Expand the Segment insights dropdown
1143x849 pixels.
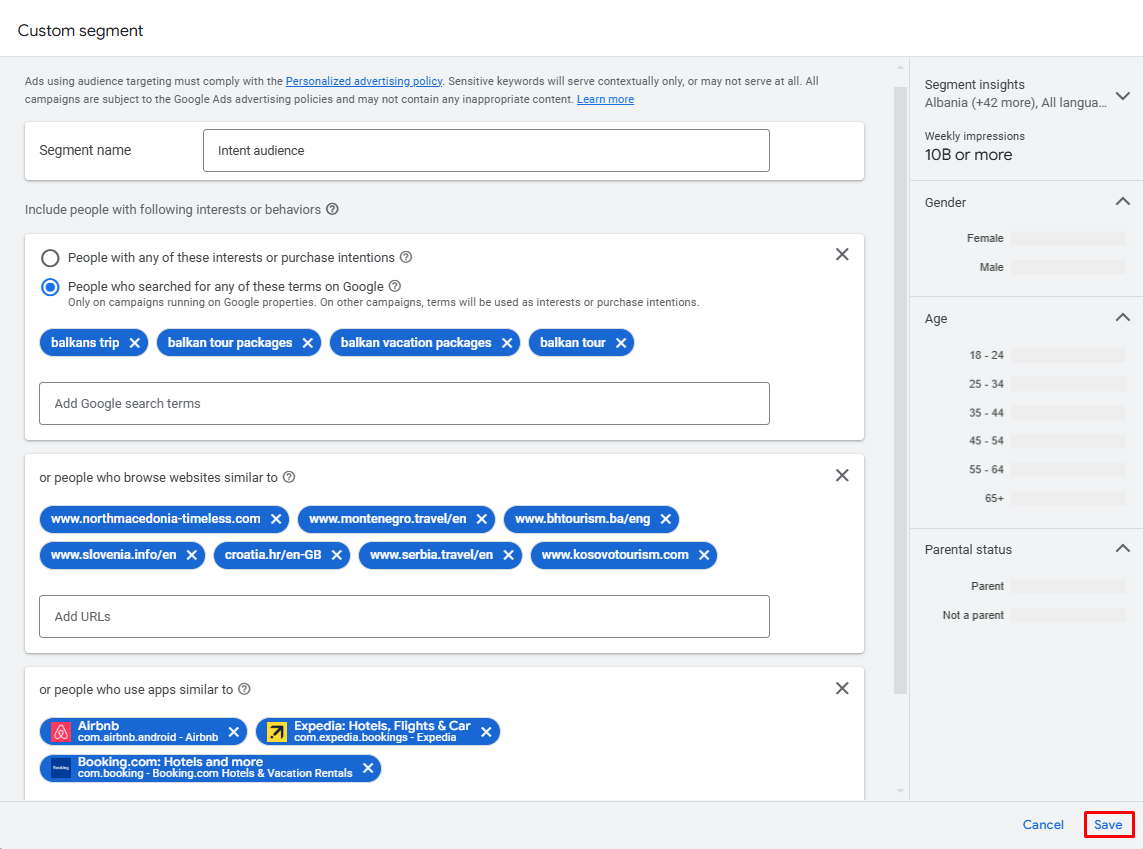tap(1123, 95)
